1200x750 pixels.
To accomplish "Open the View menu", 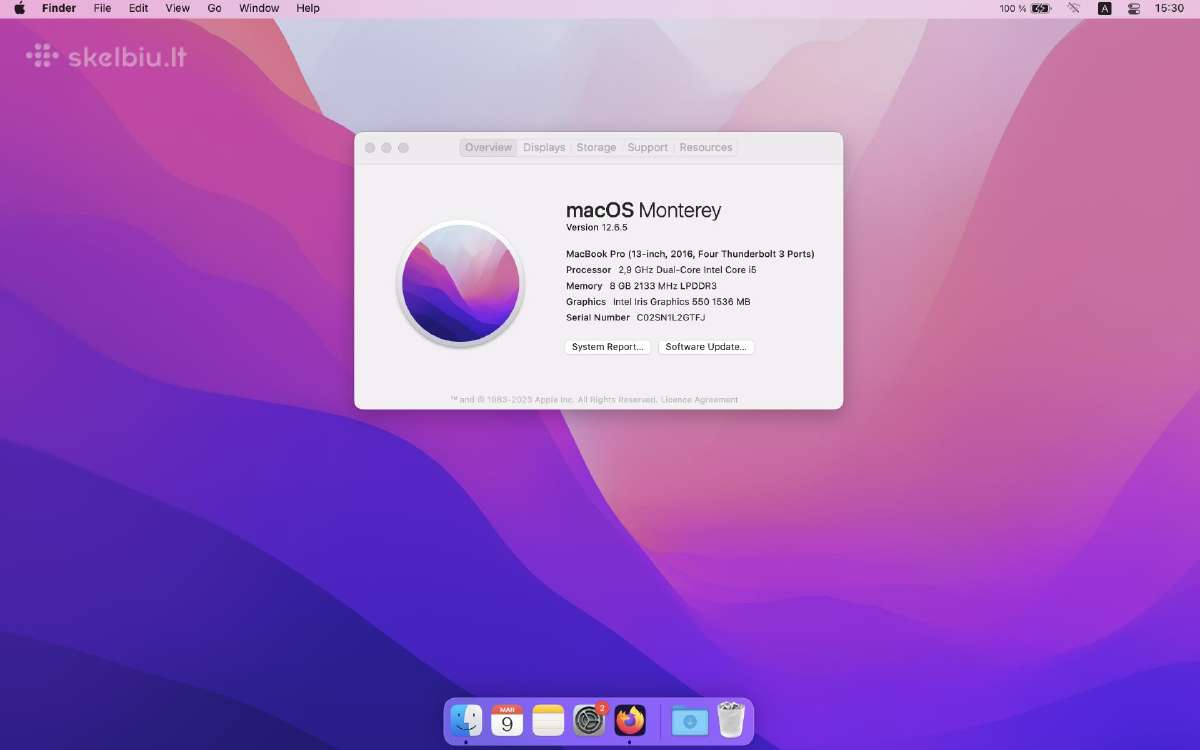I will click(177, 8).
